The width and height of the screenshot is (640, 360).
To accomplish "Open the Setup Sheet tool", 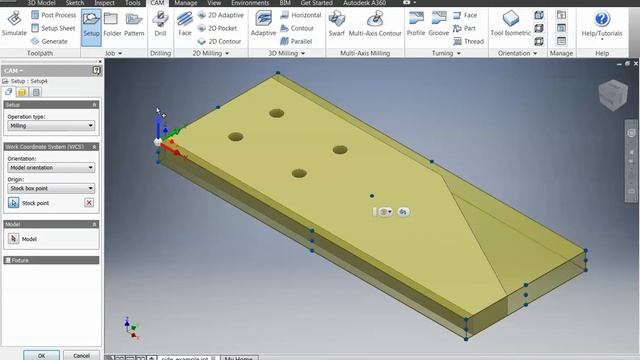I will pyautogui.click(x=53, y=28).
